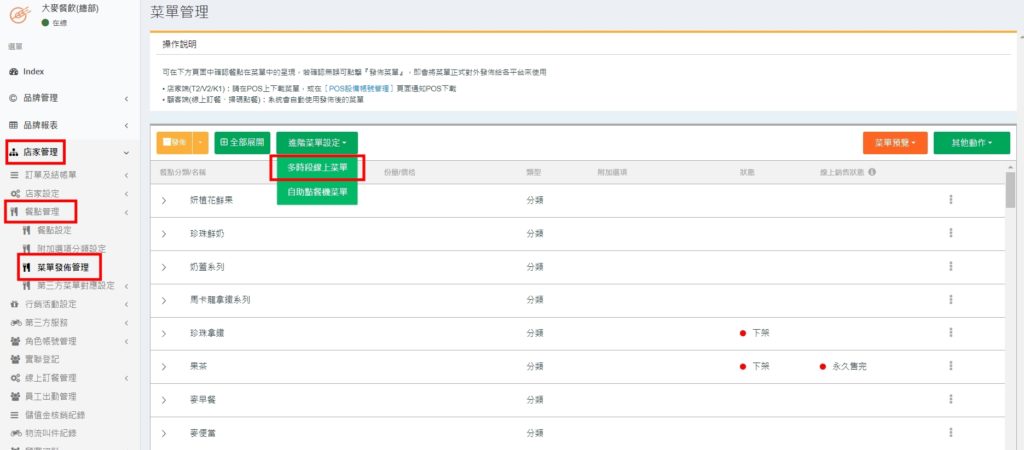Expand the 馬卡龍拿鐵系列 category row
This screenshot has height=450, width=1024.
click(x=165, y=299)
